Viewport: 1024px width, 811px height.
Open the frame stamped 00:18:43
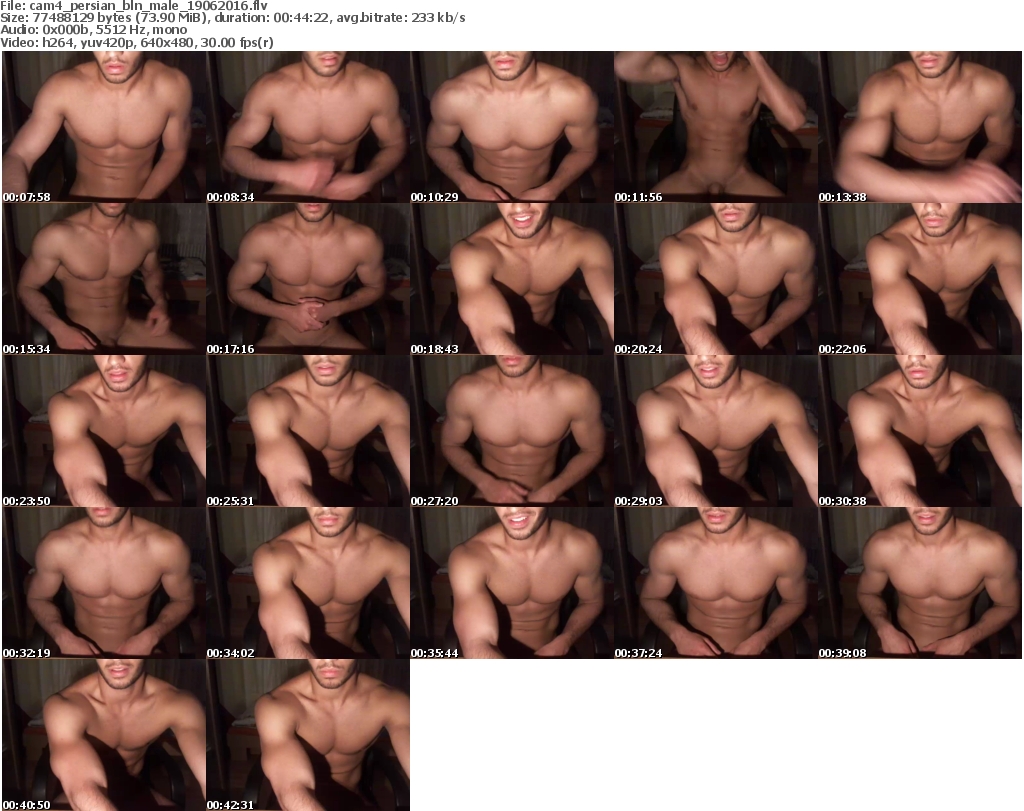click(x=512, y=279)
